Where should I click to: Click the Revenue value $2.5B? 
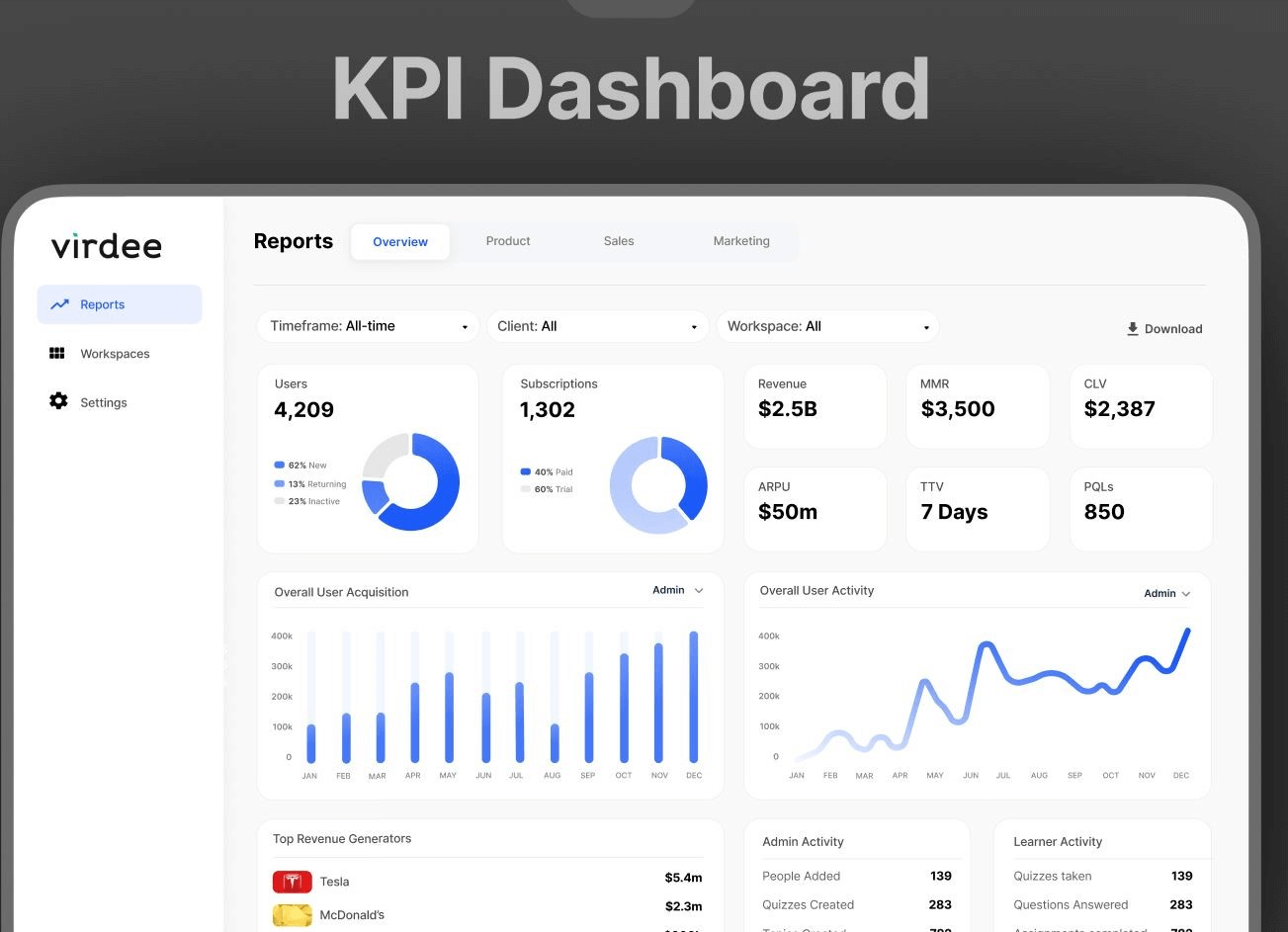(788, 409)
